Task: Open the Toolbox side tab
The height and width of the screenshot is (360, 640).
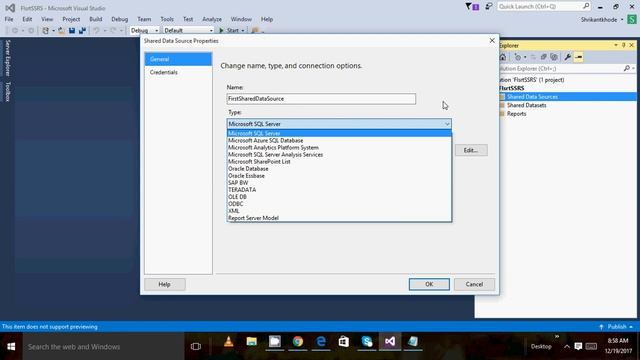Action: tap(7, 92)
